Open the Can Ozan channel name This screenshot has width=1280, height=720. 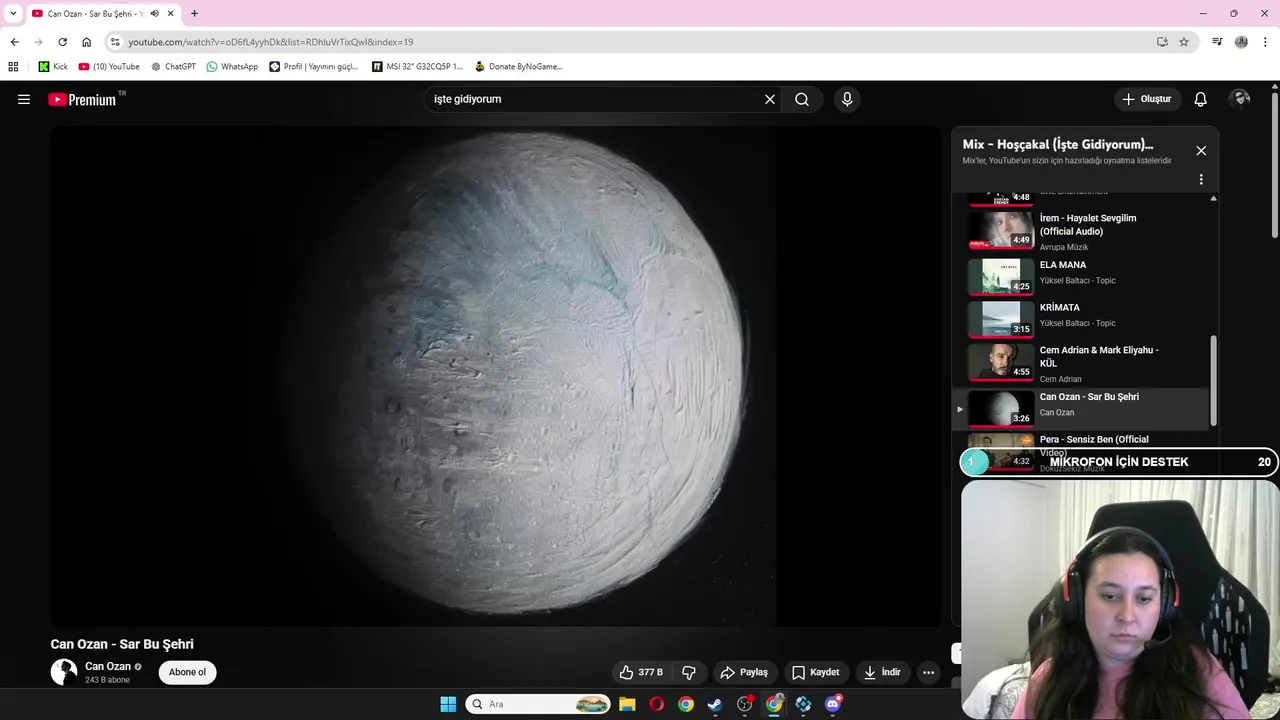pos(108,666)
